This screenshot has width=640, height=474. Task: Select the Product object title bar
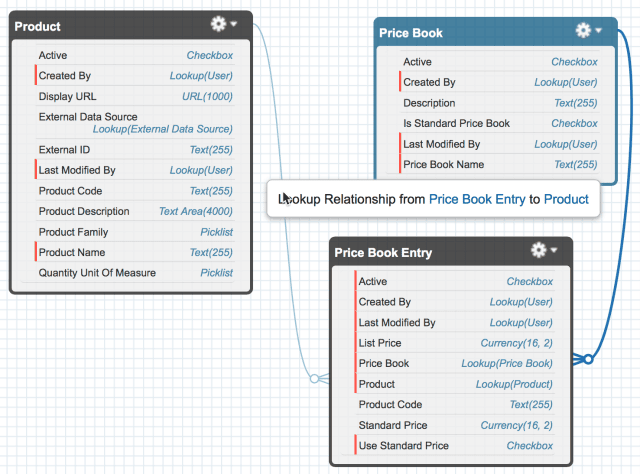point(131,26)
